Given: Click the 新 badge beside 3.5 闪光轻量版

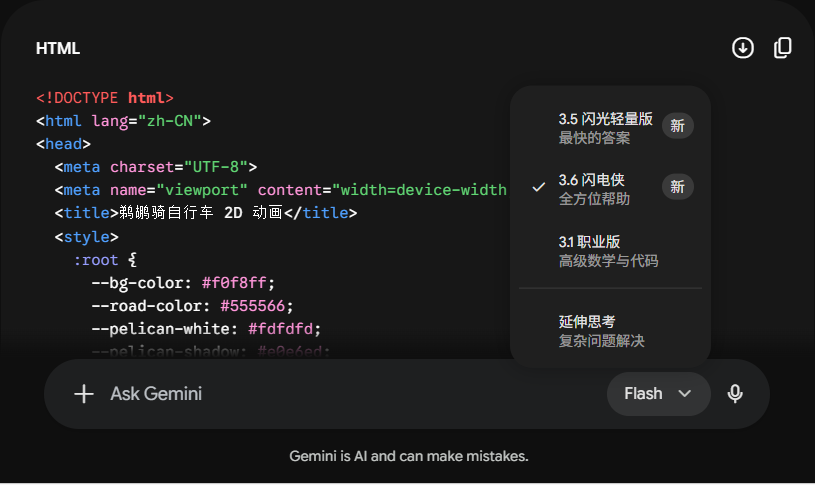Looking at the screenshot, I should (677, 126).
